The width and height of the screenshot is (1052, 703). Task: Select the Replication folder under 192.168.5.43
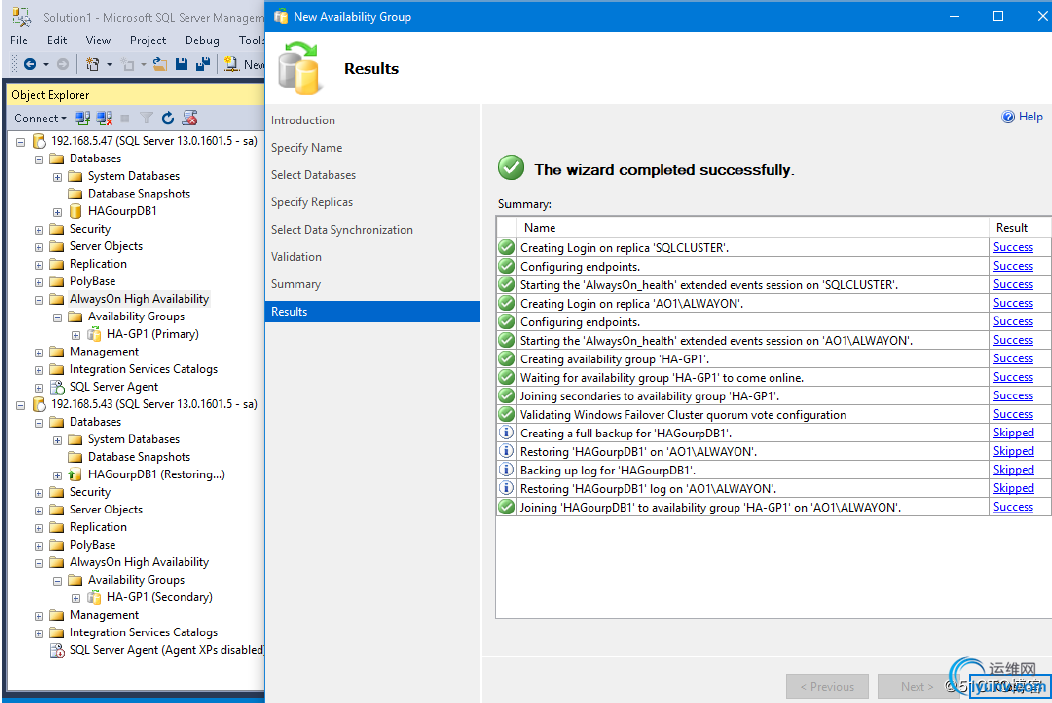tap(98, 527)
